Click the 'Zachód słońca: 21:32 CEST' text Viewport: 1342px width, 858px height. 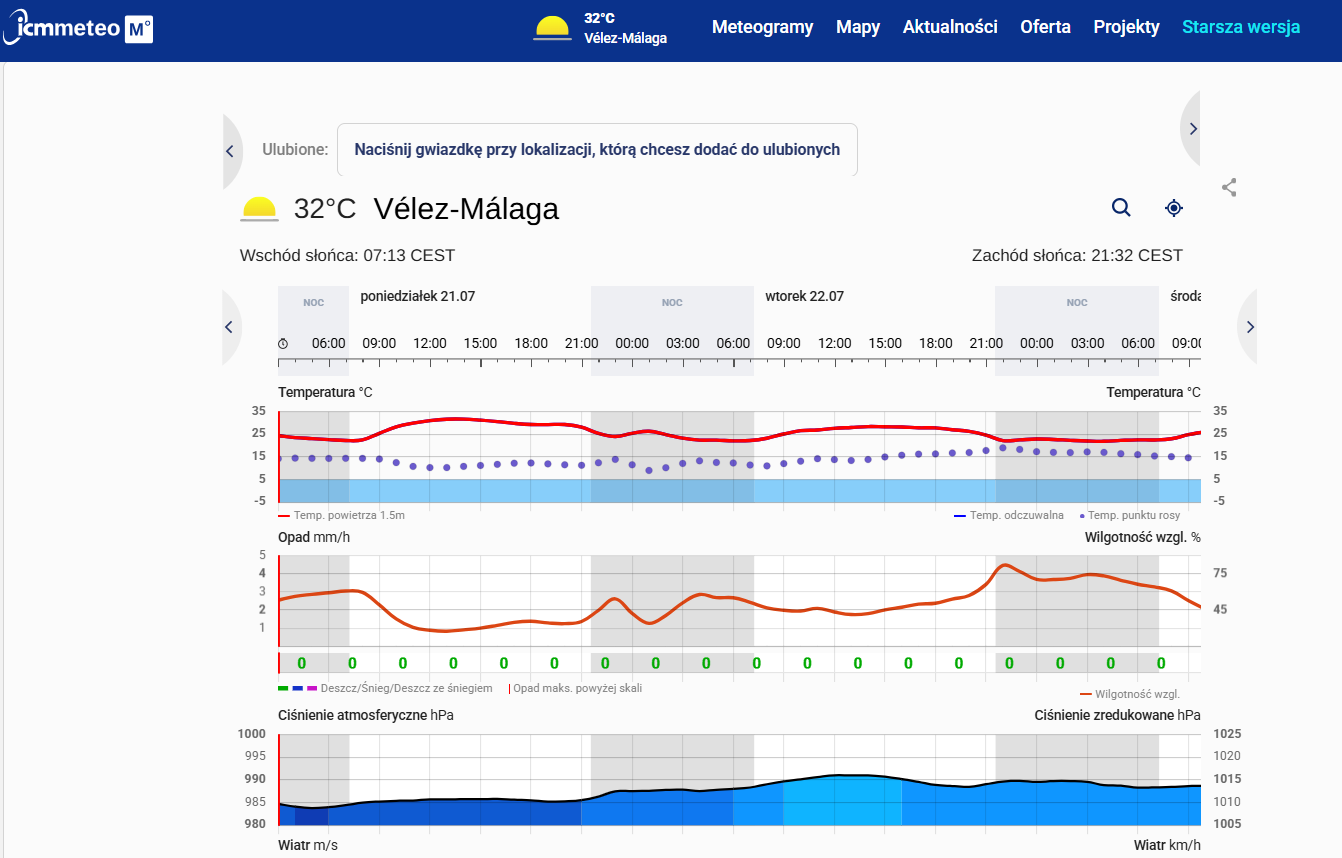(x=1077, y=256)
